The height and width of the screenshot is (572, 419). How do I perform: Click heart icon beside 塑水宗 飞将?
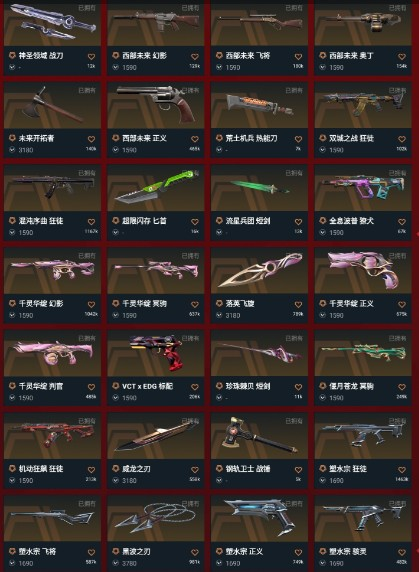91,553
